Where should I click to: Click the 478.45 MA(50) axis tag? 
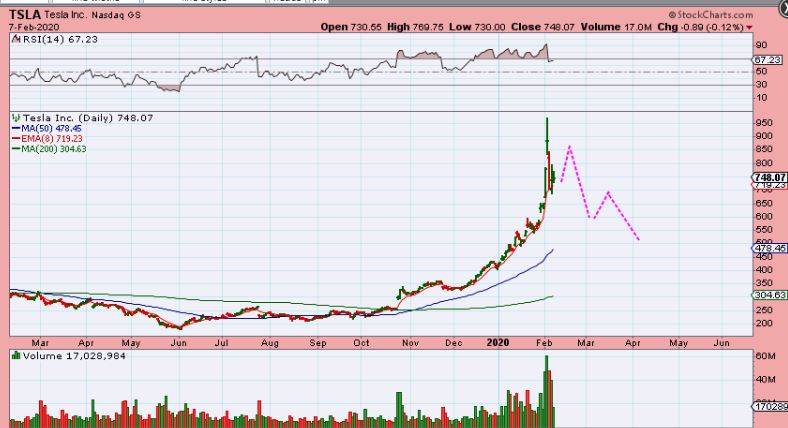[x=770, y=248]
